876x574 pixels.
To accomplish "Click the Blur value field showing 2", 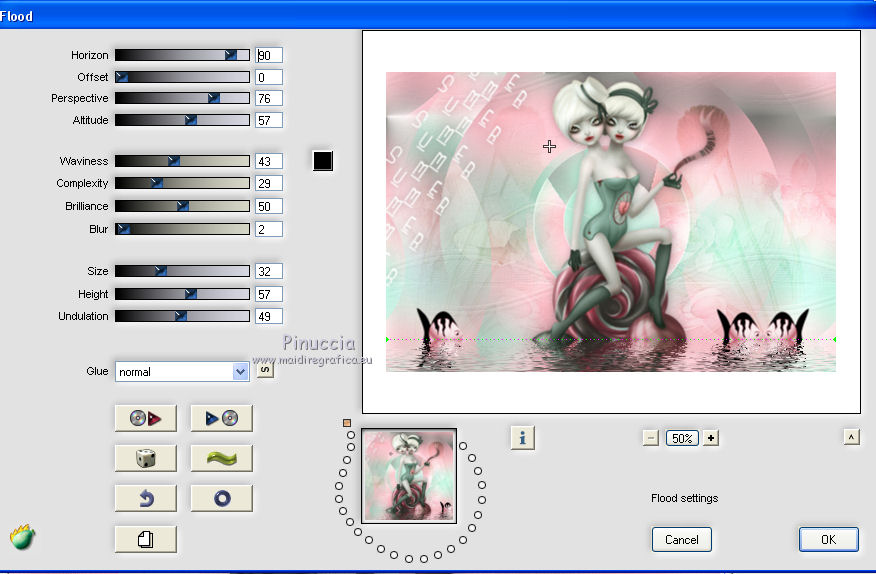I will (269, 229).
